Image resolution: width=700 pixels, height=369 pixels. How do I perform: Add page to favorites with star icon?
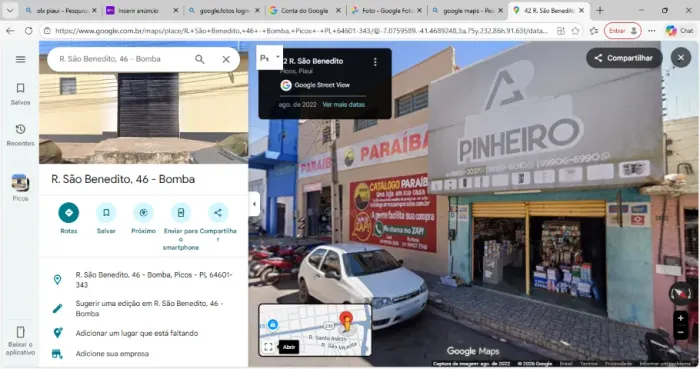(x=575, y=31)
